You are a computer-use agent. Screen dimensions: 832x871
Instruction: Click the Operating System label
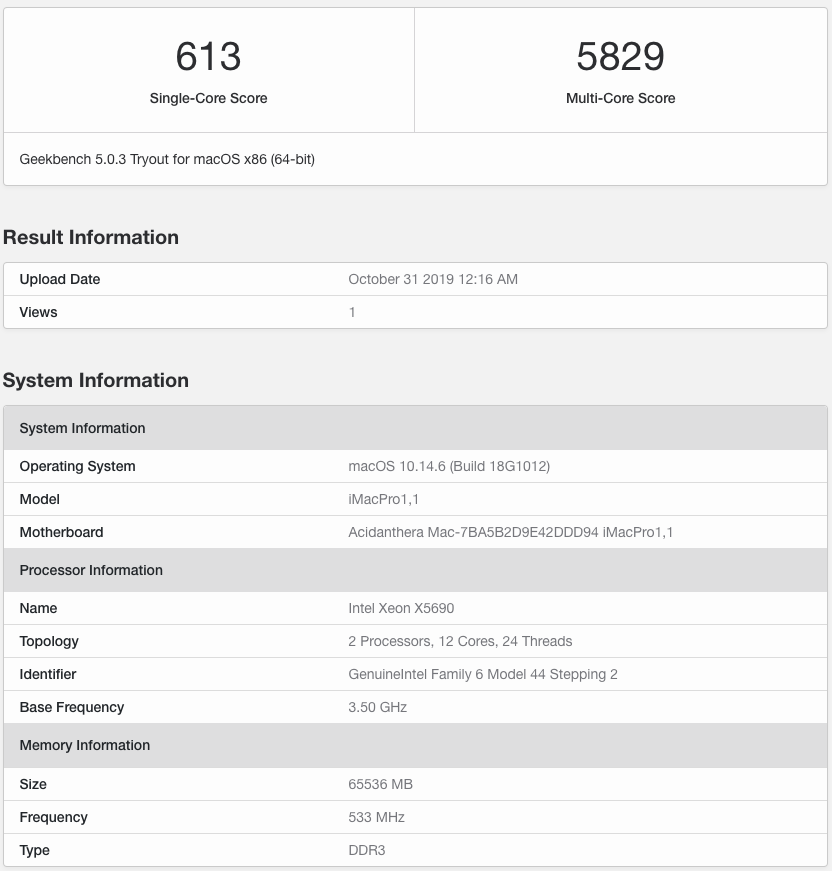(x=77, y=466)
